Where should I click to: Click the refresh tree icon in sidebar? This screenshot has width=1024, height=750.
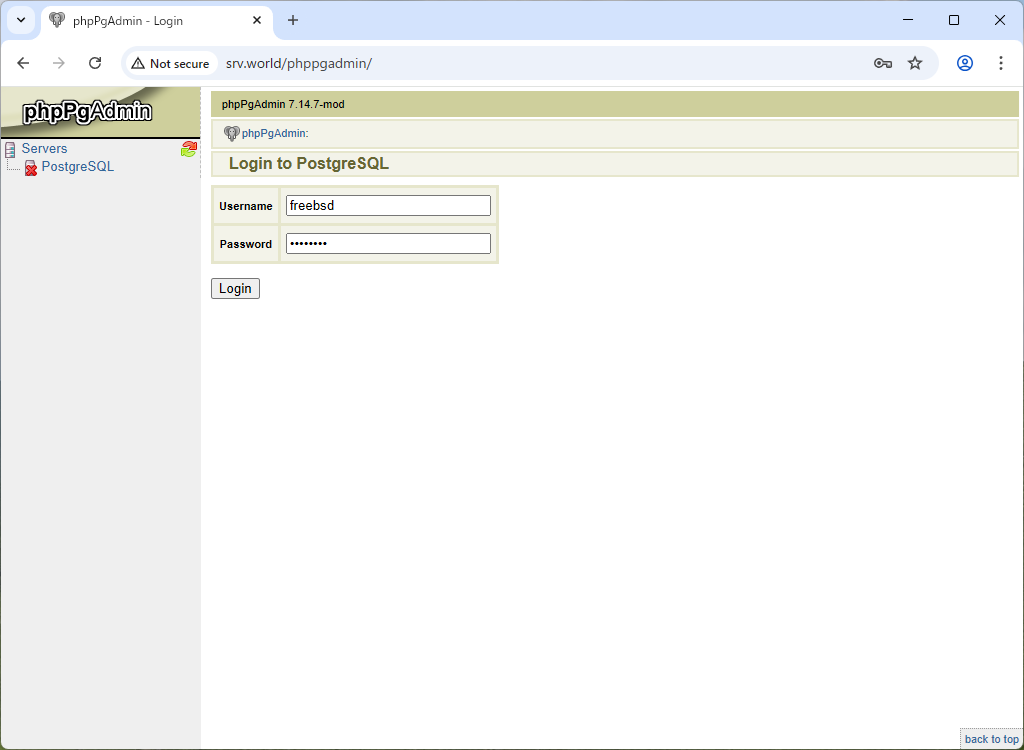[189, 148]
